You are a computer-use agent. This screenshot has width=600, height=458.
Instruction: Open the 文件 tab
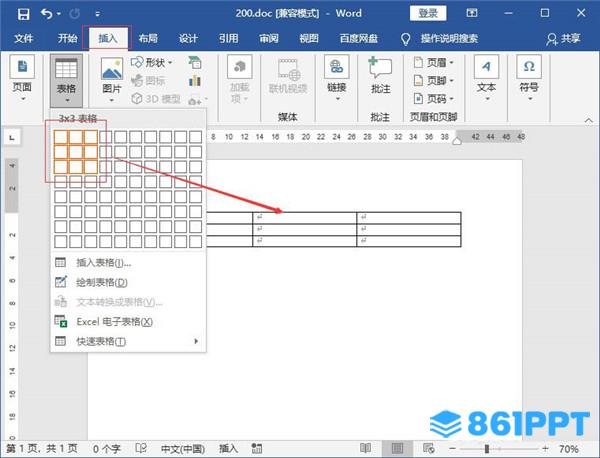(x=24, y=38)
